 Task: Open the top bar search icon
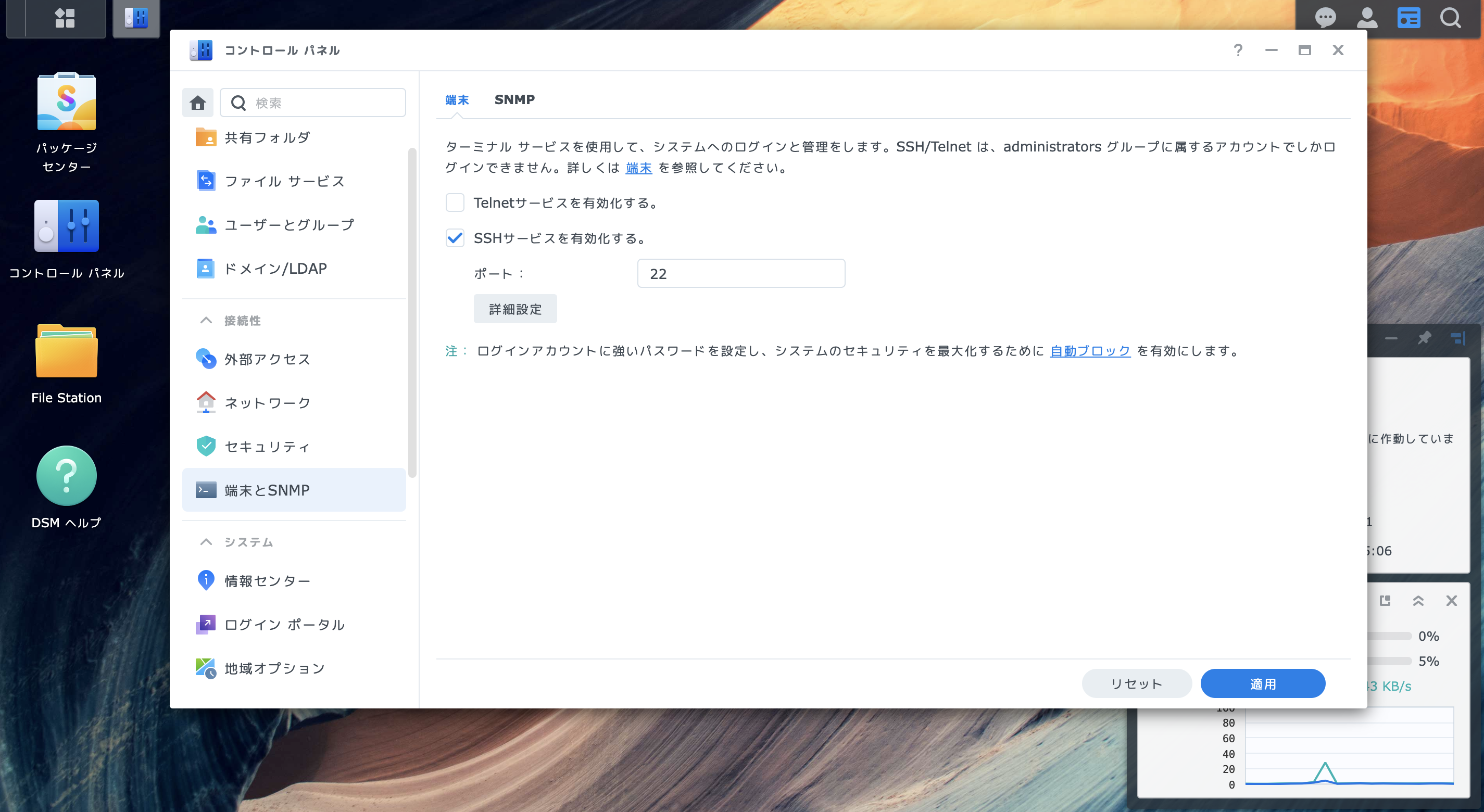pos(1450,18)
